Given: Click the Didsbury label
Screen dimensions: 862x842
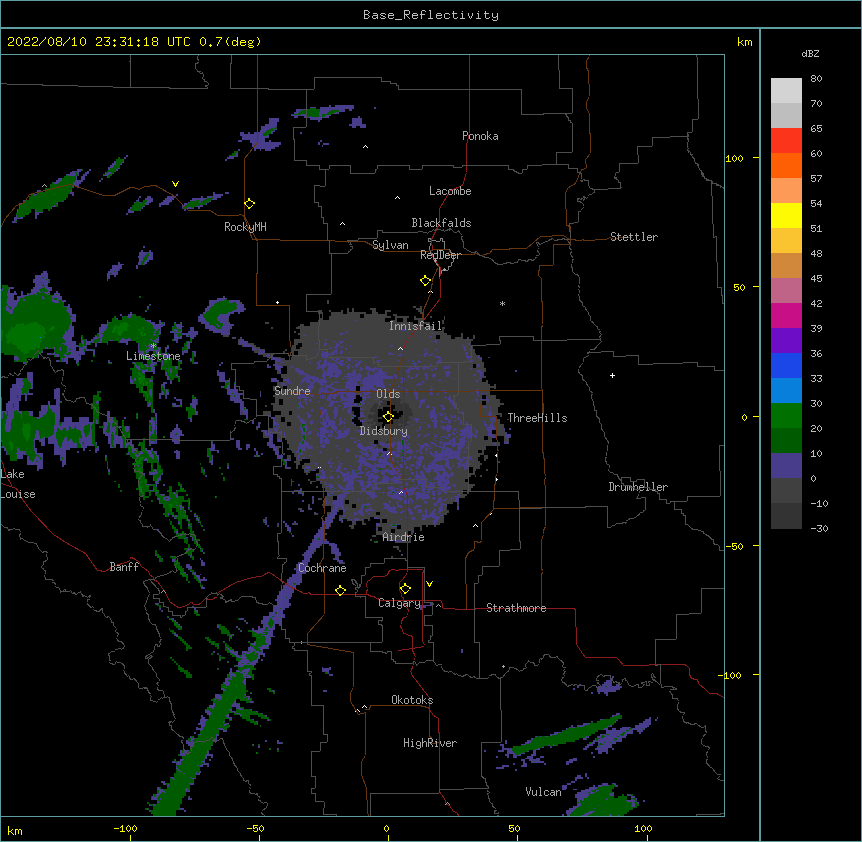Looking at the screenshot, I should [384, 431].
